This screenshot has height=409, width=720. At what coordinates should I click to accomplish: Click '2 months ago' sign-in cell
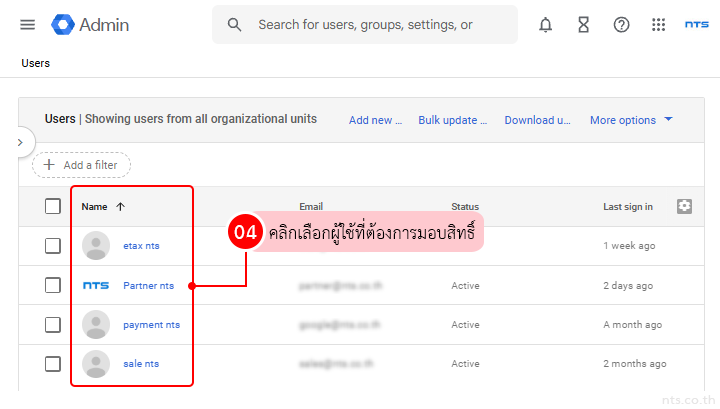pos(635,364)
